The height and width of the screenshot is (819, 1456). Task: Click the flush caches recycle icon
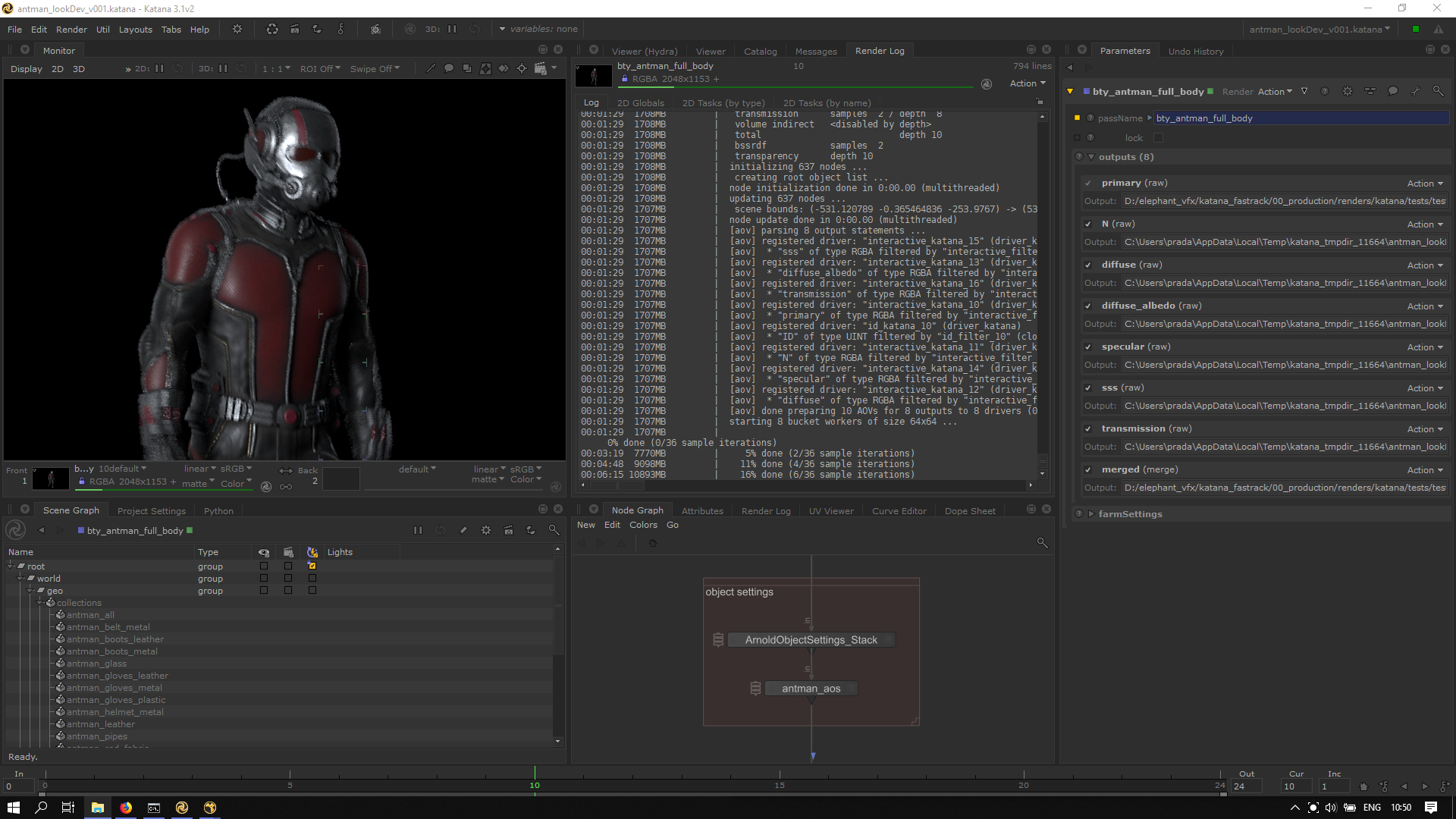click(272, 29)
